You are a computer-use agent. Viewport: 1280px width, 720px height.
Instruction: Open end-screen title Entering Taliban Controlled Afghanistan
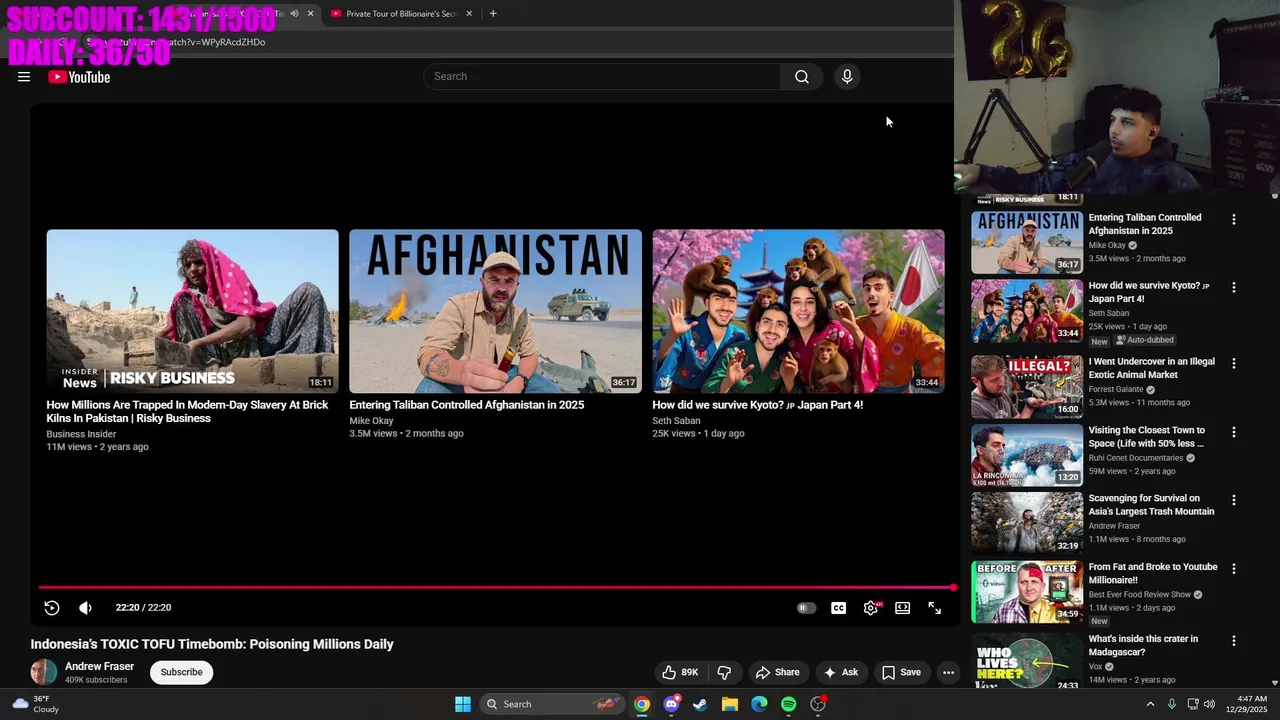coord(466,405)
